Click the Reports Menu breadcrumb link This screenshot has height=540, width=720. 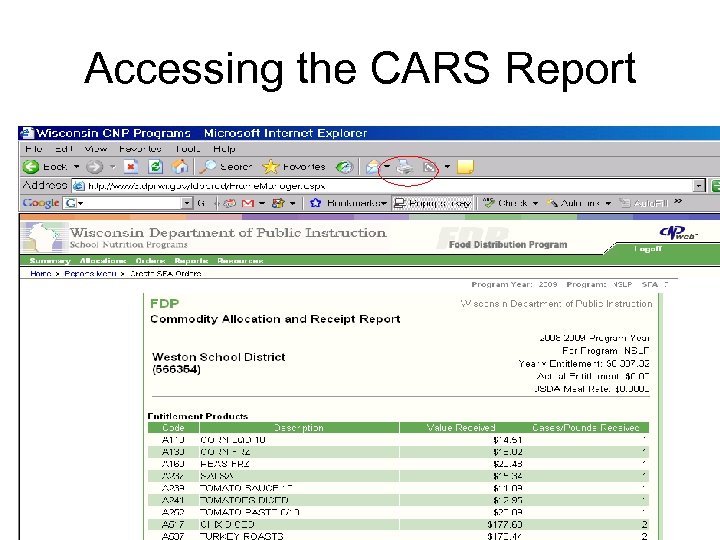90,274
